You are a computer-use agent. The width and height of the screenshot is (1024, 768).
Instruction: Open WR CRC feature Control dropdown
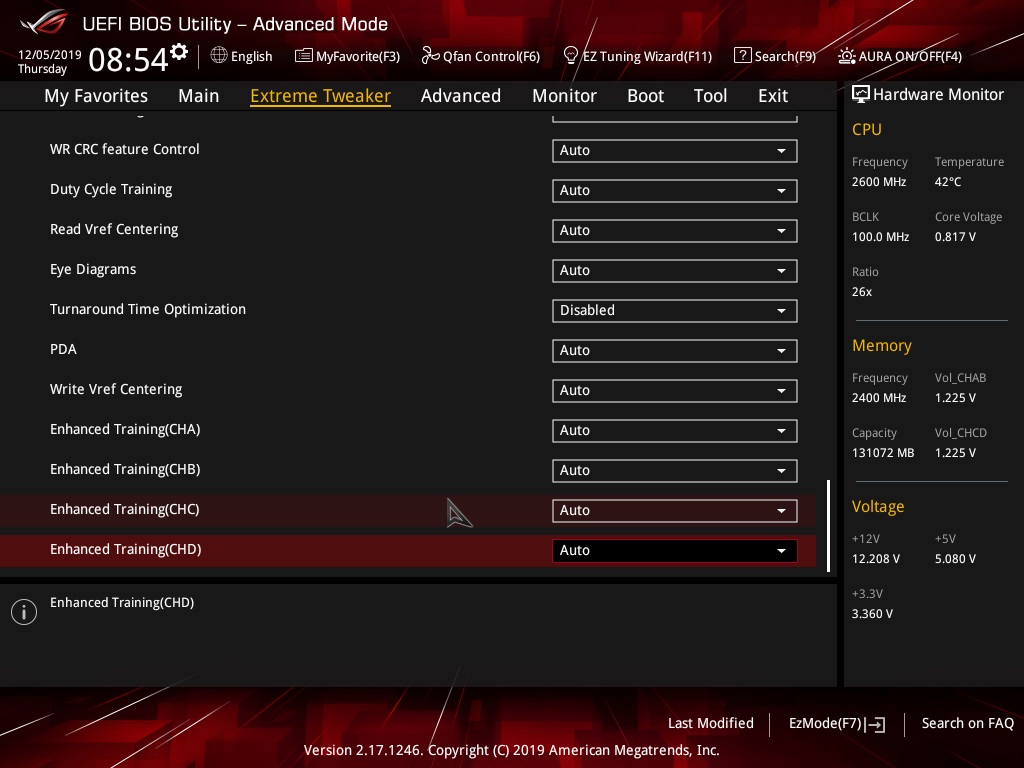(675, 150)
